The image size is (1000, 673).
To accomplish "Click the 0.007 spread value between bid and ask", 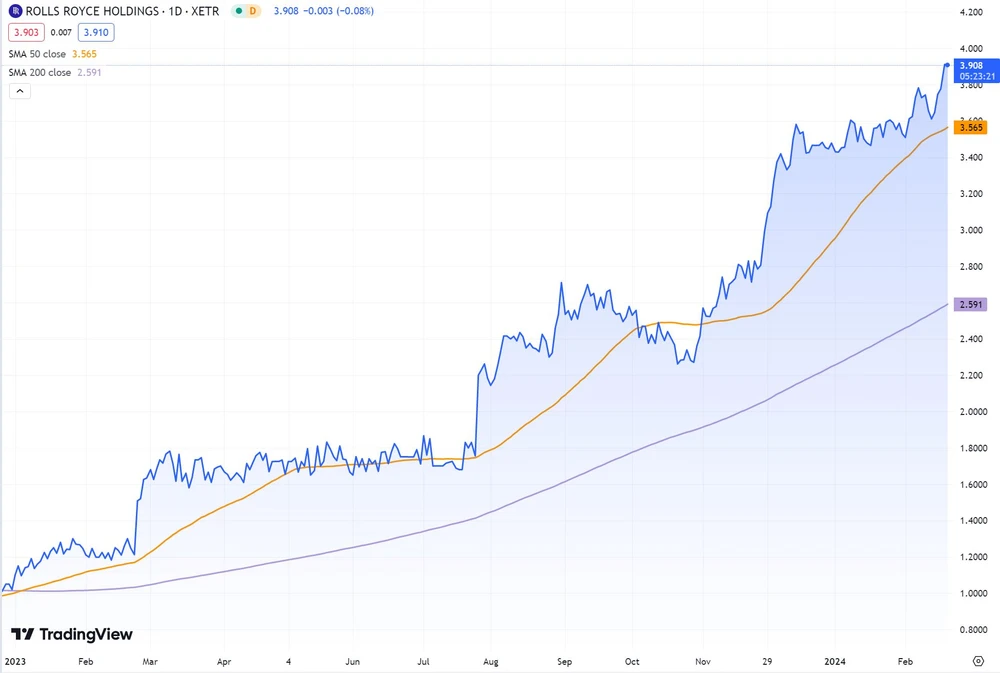I will 60,32.
